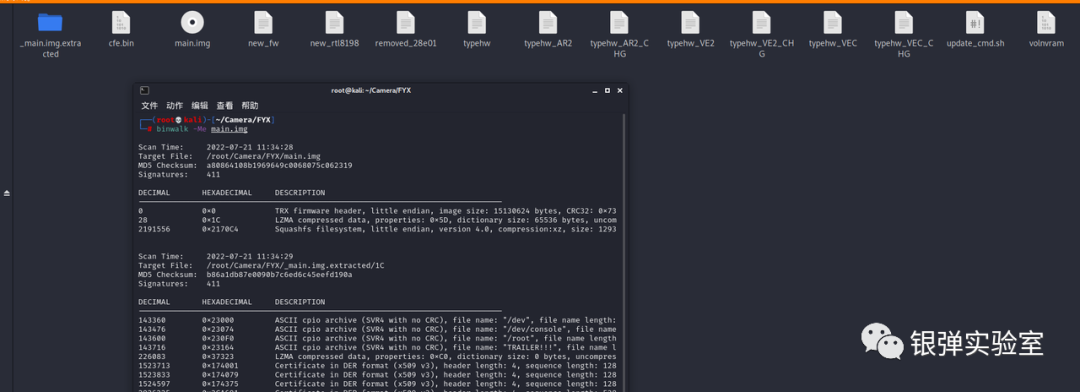Select the typehw_AR2_CHG file icon
The image size is (1080, 392).
point(619,23)
